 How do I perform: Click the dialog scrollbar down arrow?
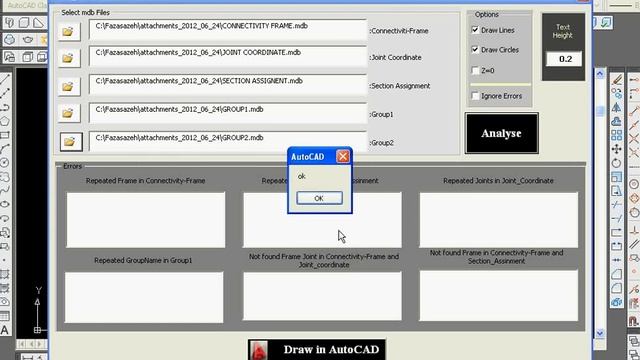tap(600, 333)
